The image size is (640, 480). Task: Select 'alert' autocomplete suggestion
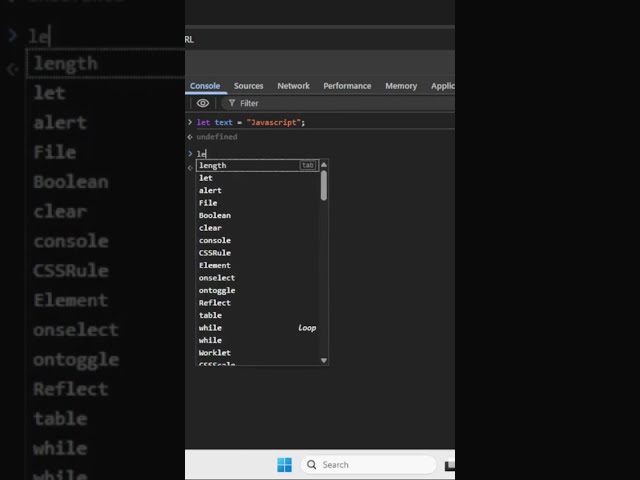pyautogui.click(x=257, y=190)
